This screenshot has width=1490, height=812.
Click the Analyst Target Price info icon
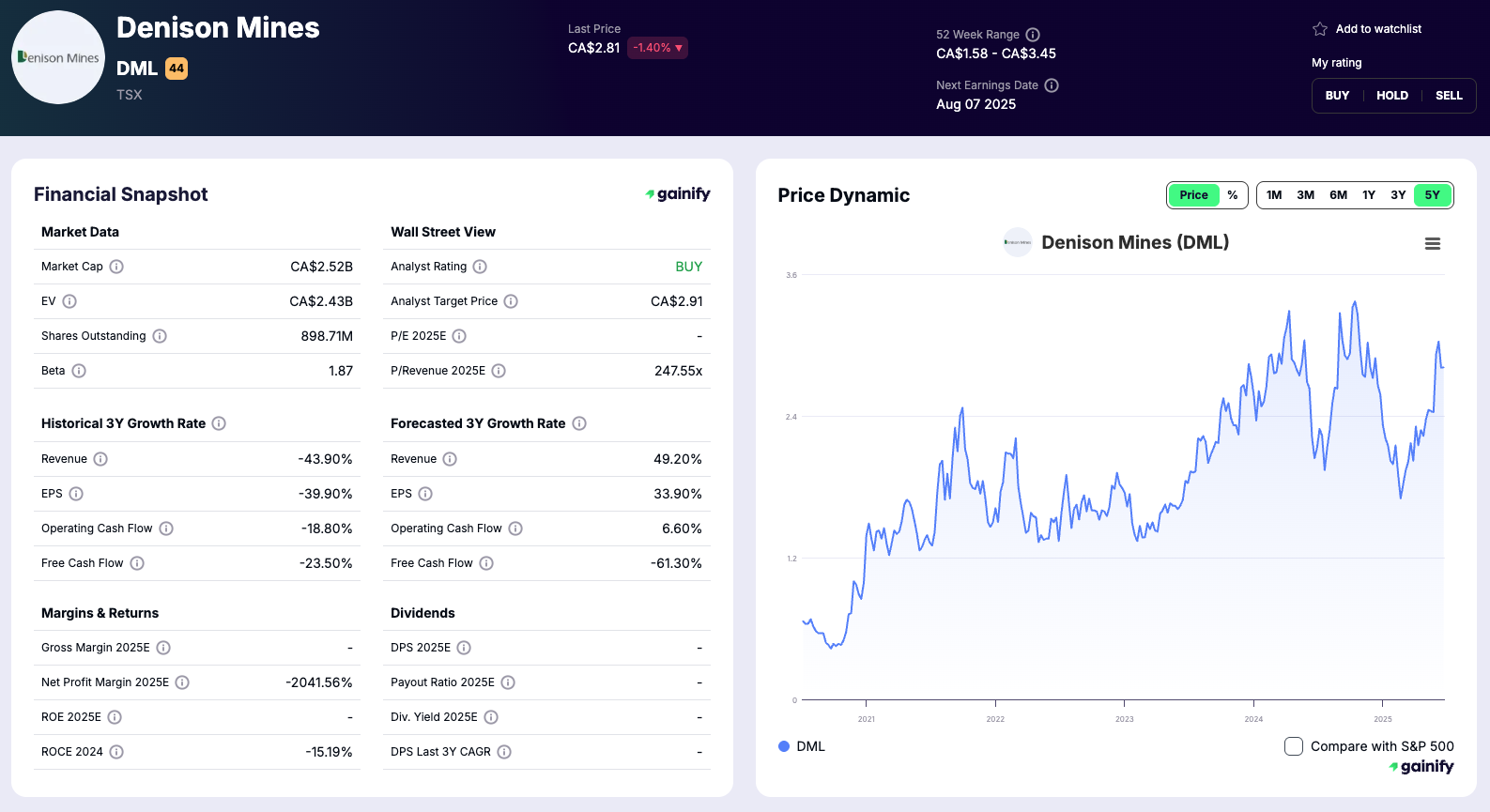click(511, 301)
